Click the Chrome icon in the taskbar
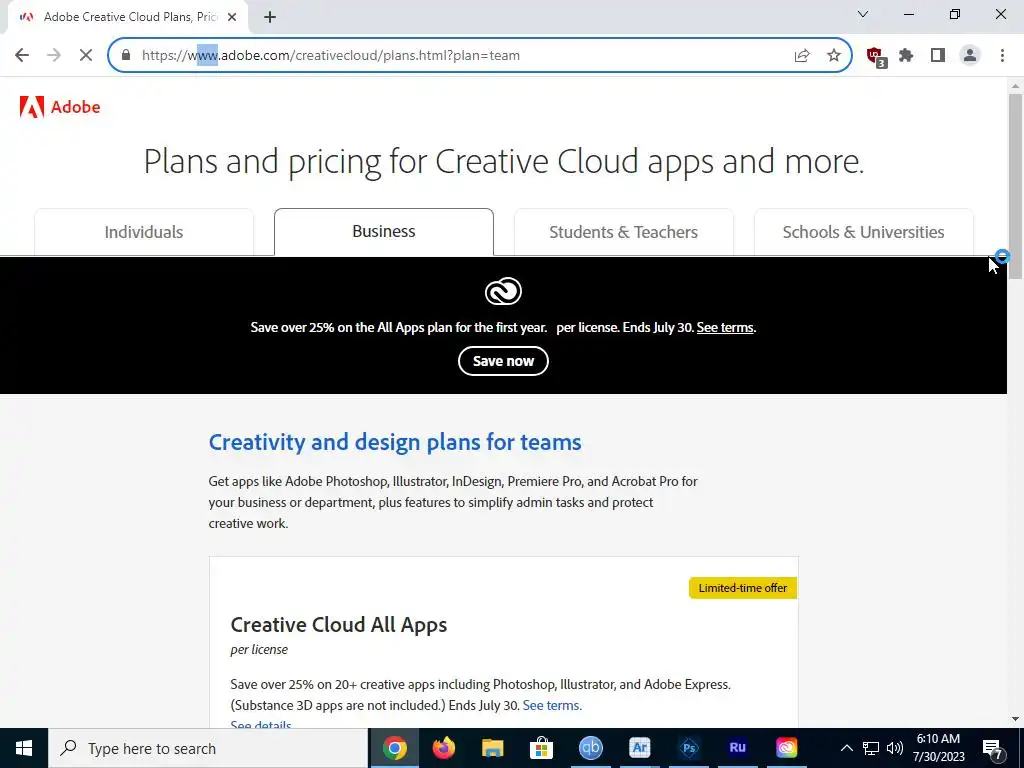The height and width of the screenshot is (768, 1024). (394, 748)
